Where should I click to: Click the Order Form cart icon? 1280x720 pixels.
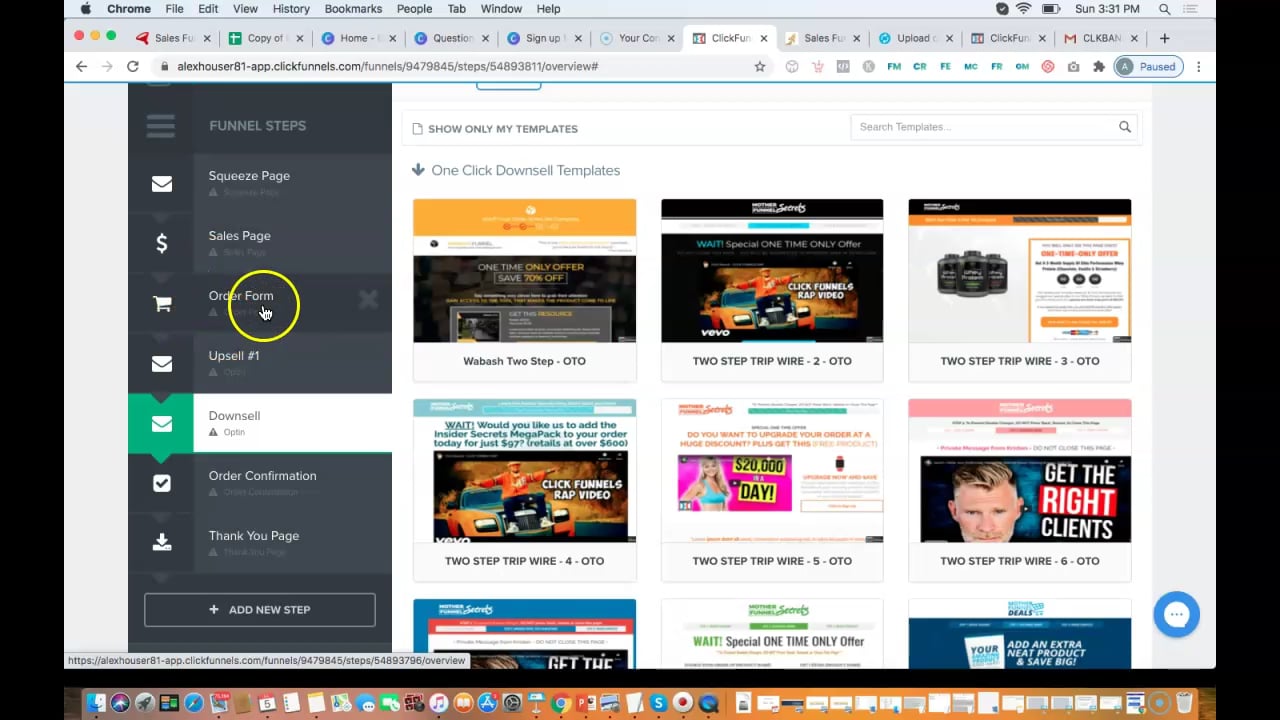(161, 304)
